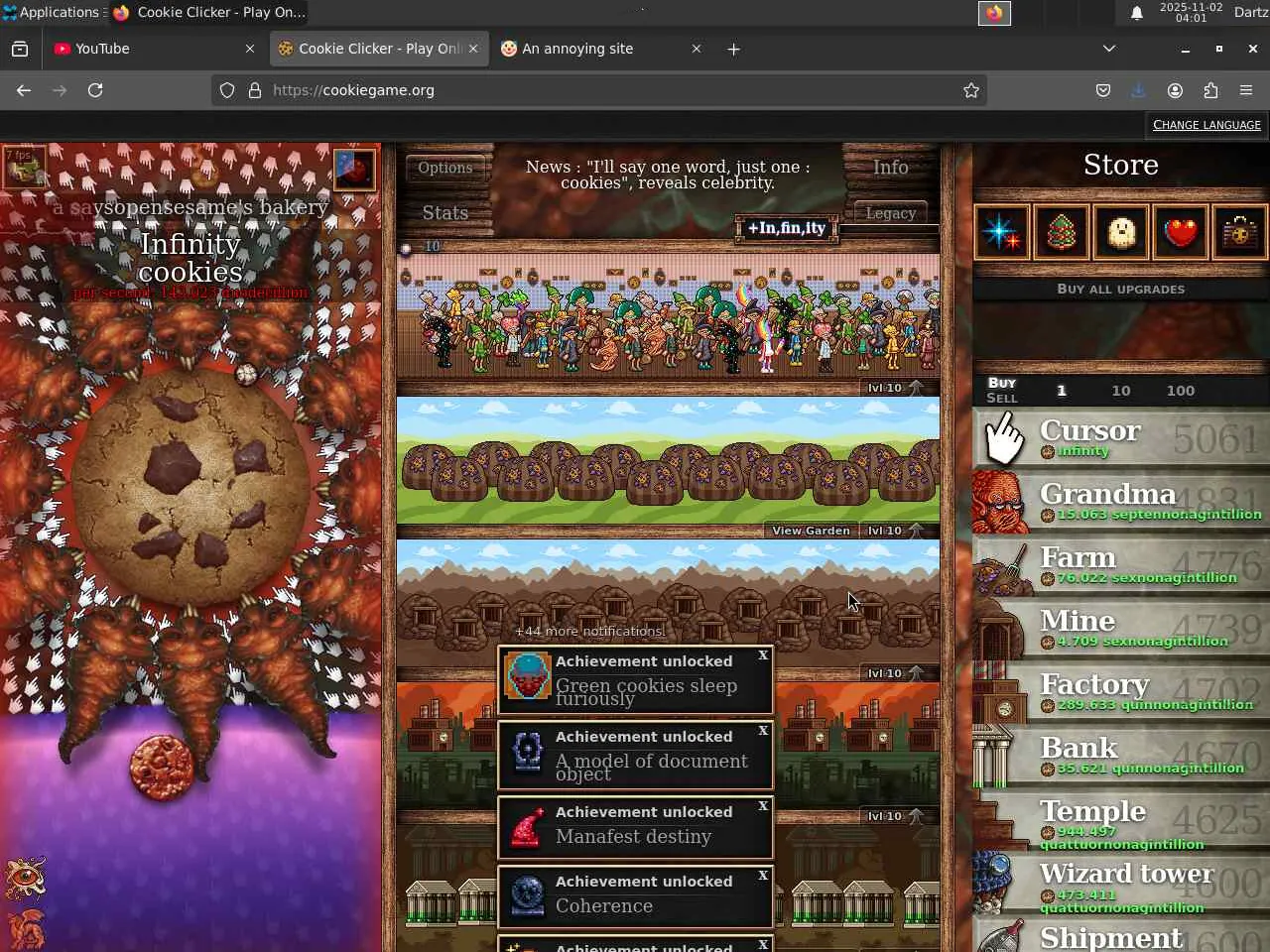Screen dimensions: 1270x952
Task: Open the Garden with View Garden
Action: tap(812, 531)
